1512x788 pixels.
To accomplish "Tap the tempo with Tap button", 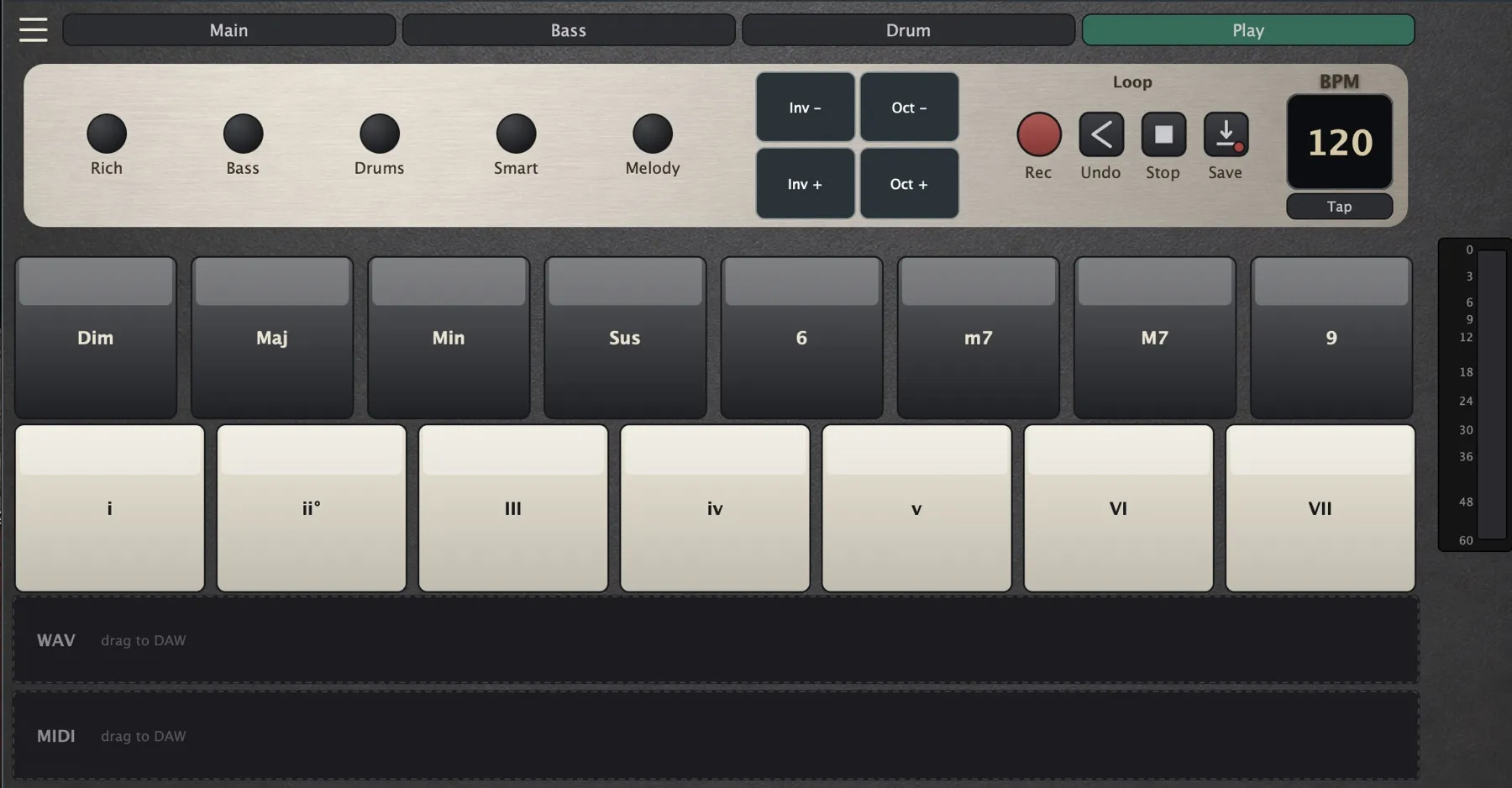I will (x=1340, y=207).
